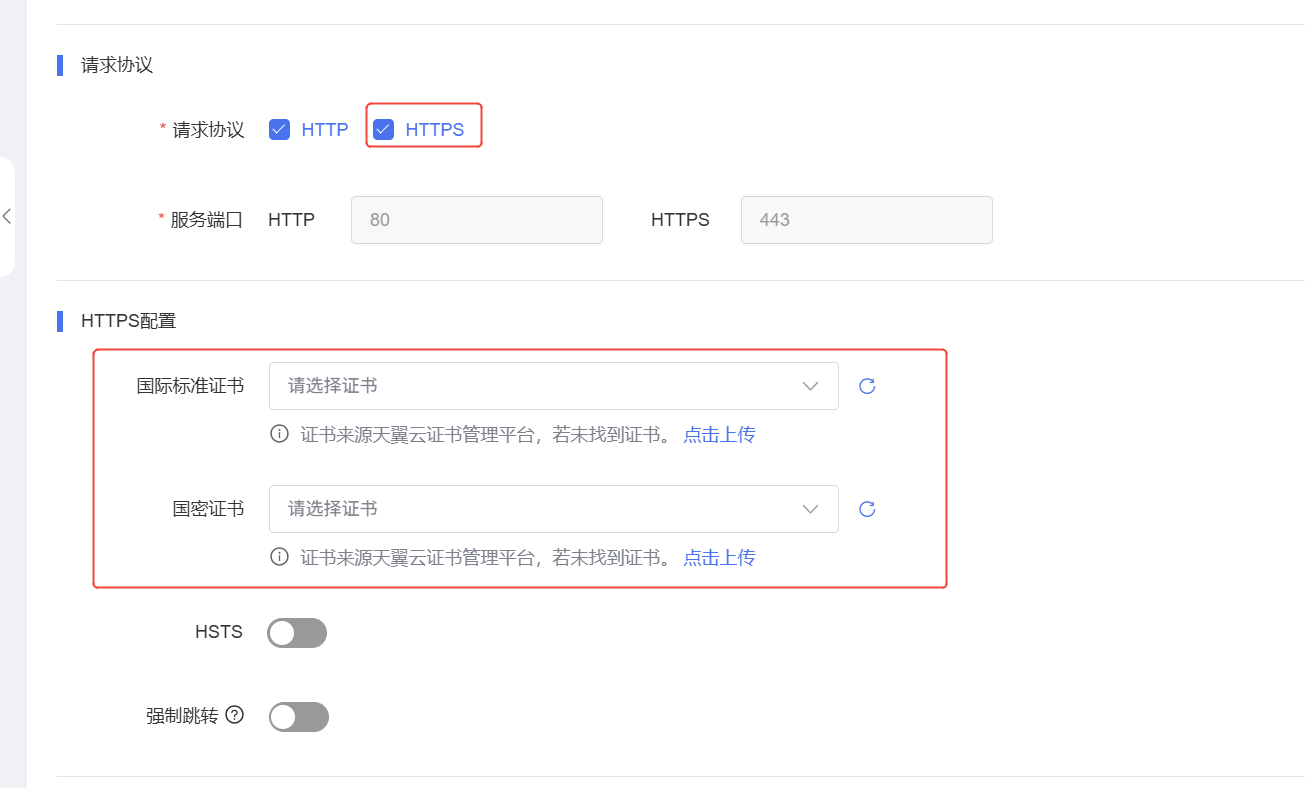Image resolution: width=1305 pixels, height=788 pixels.
Task: Click the info icon under 国密证书
Action: click(280, 557)
